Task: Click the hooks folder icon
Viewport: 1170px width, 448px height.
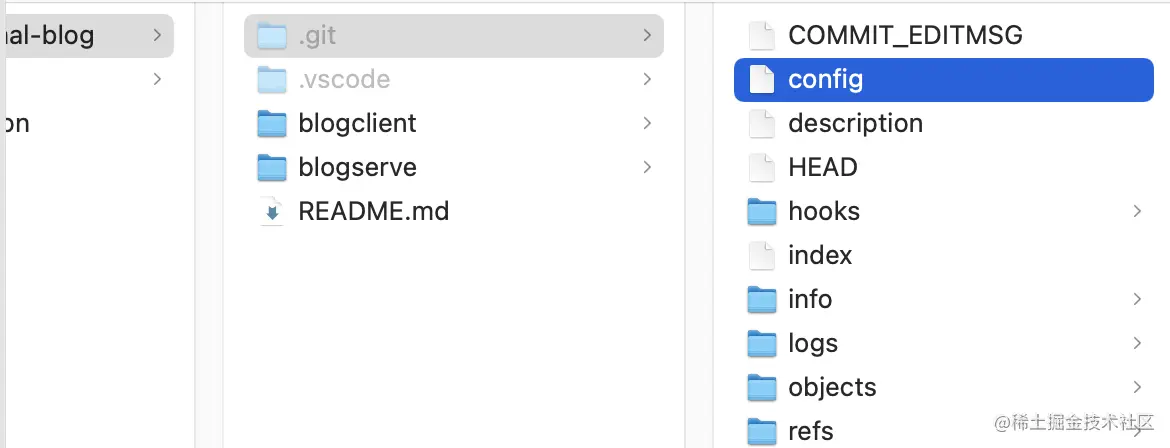Action: 762,211
